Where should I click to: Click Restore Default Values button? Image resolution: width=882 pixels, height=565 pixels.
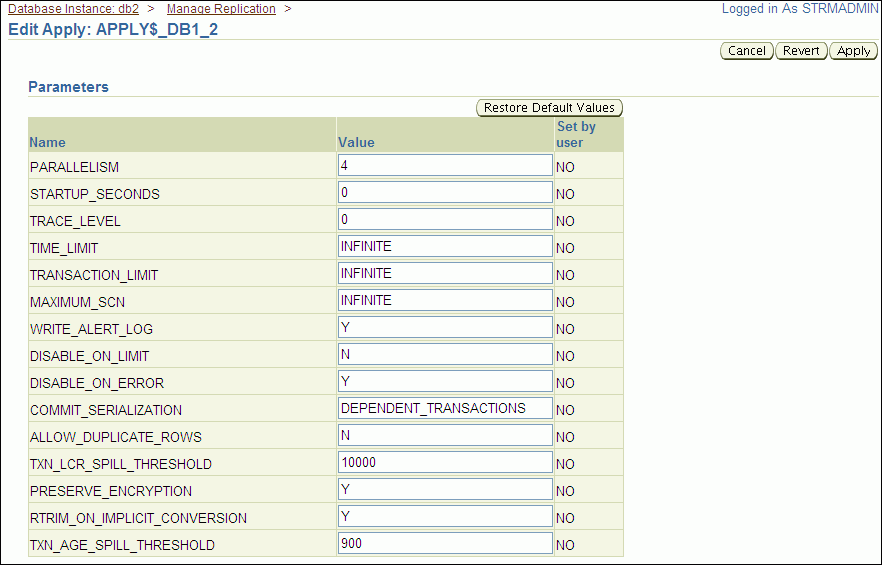click(549, 108)
